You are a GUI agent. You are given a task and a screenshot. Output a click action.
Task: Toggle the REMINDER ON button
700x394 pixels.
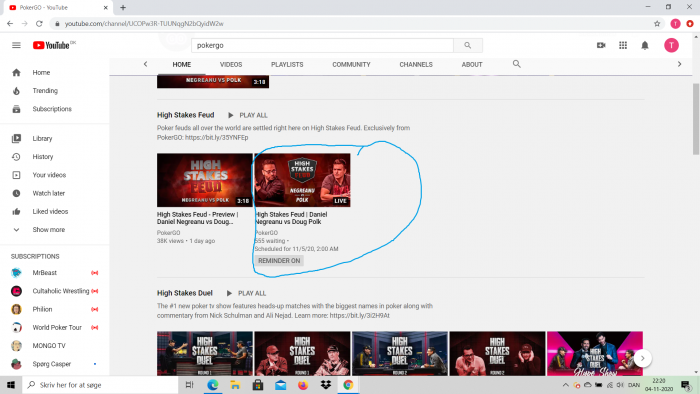[x=279, y=261]
